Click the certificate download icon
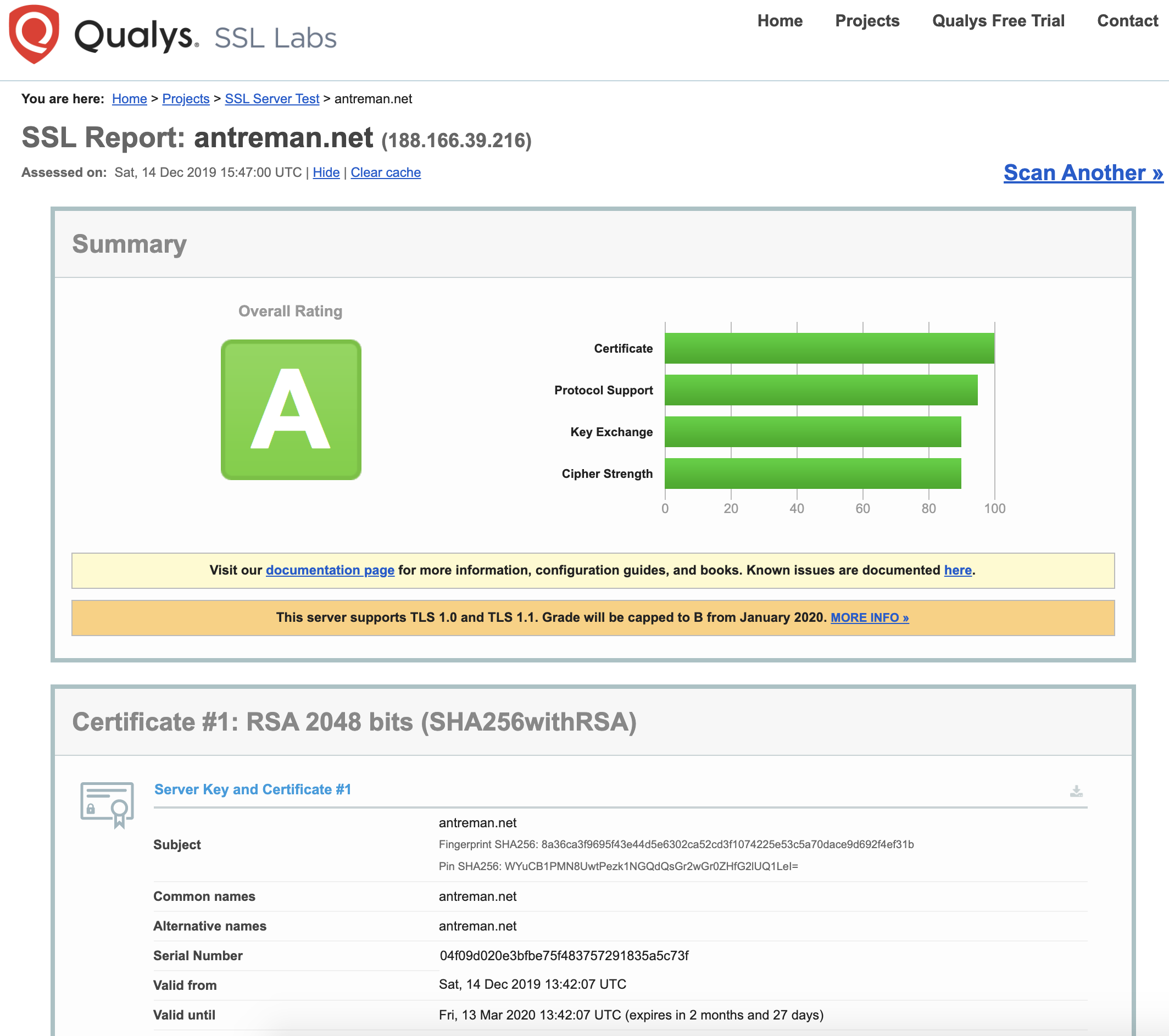Image resolution: width=1169 pixels, height=1036 pixels. (x=1076, y=792)
